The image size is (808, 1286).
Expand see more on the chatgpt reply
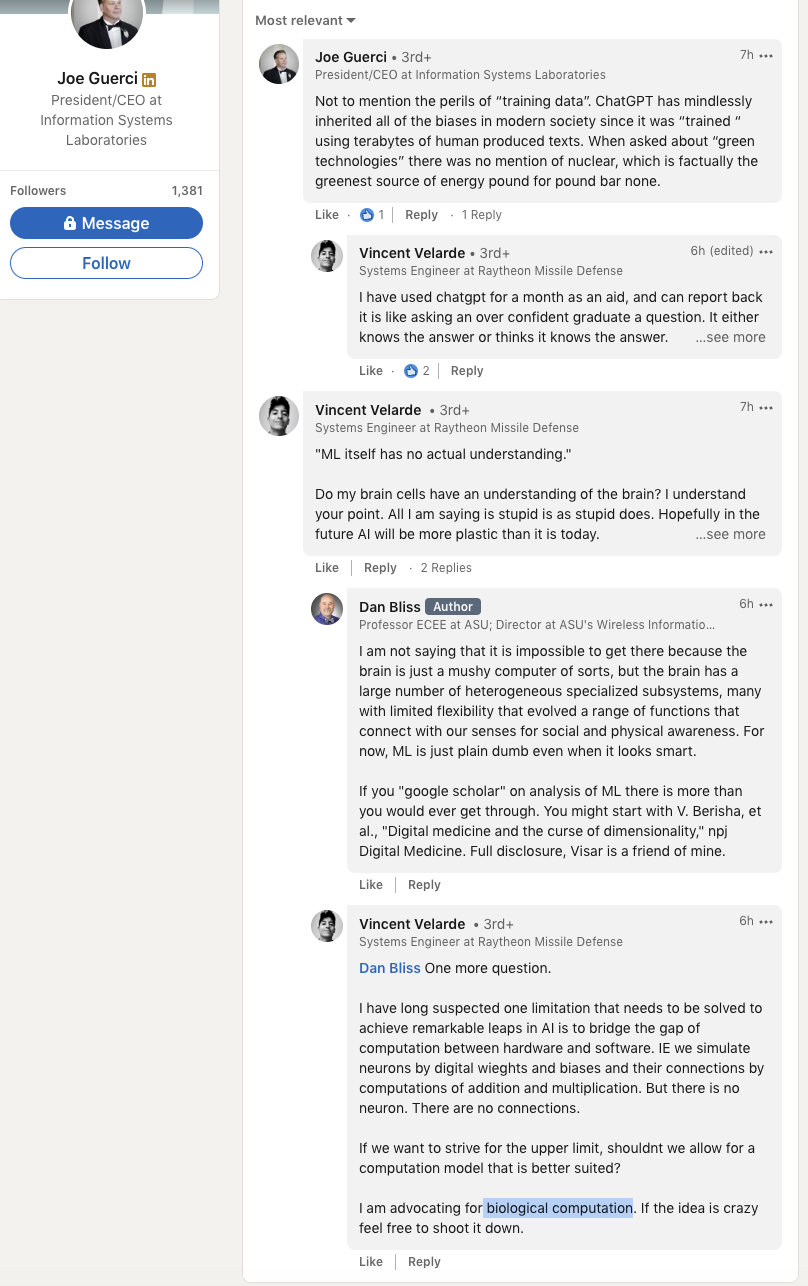(730, 337)
